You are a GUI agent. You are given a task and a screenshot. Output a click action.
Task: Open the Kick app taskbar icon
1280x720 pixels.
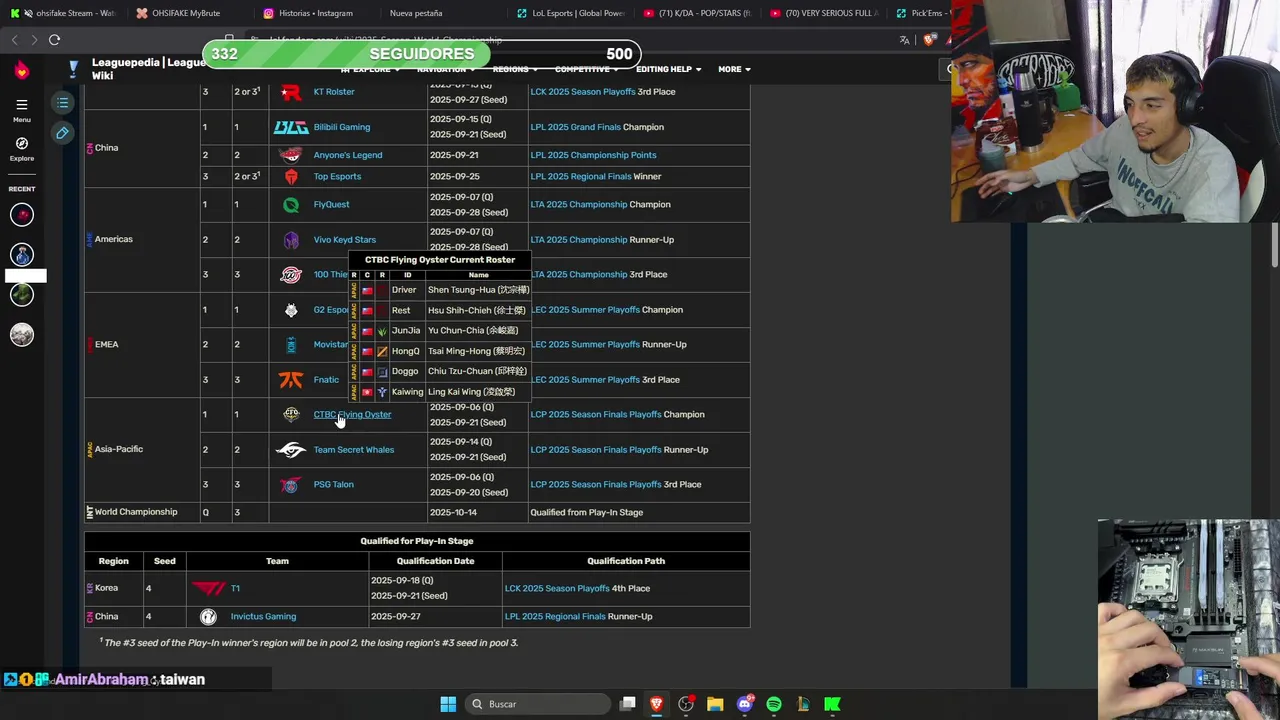(x=832, y=704)
